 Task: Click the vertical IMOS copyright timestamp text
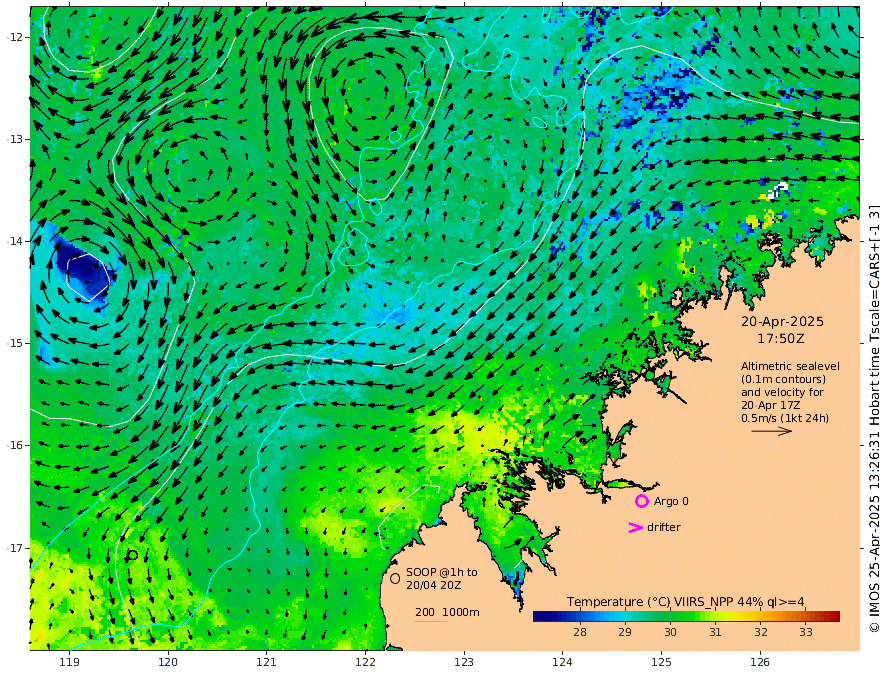[x=873, y=419]
